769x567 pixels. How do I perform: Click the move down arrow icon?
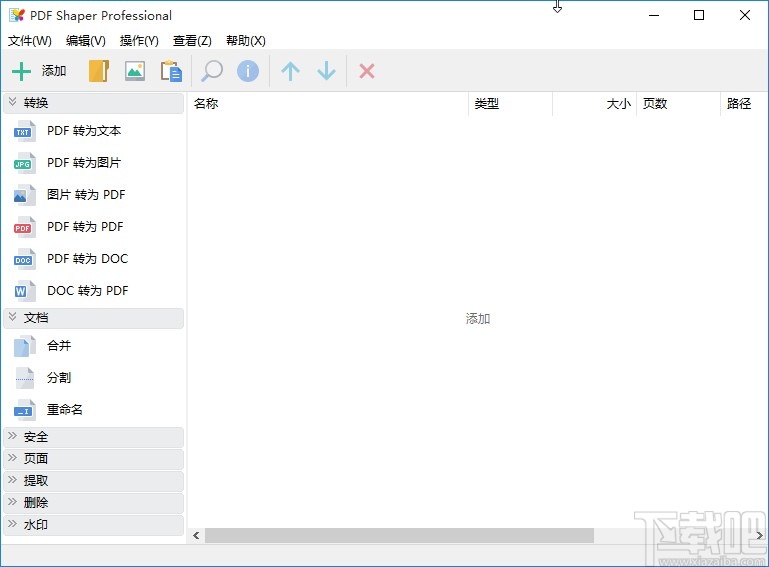pyautogui.click(x=326, y=71)
